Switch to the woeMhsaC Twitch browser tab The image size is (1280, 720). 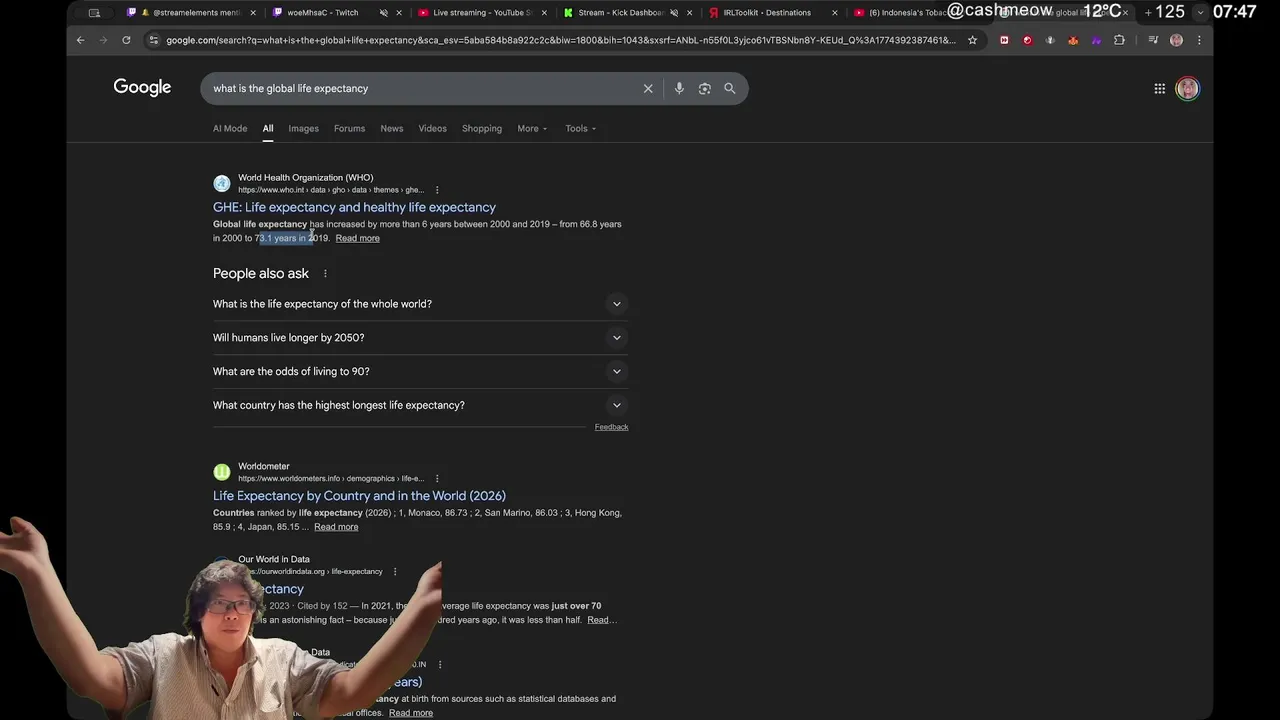click(322, 13)
